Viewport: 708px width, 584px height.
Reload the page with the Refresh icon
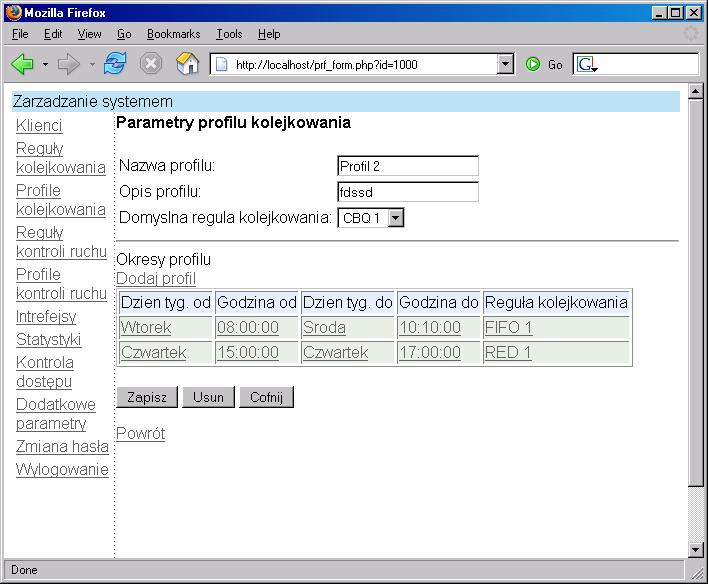(115, 63)
